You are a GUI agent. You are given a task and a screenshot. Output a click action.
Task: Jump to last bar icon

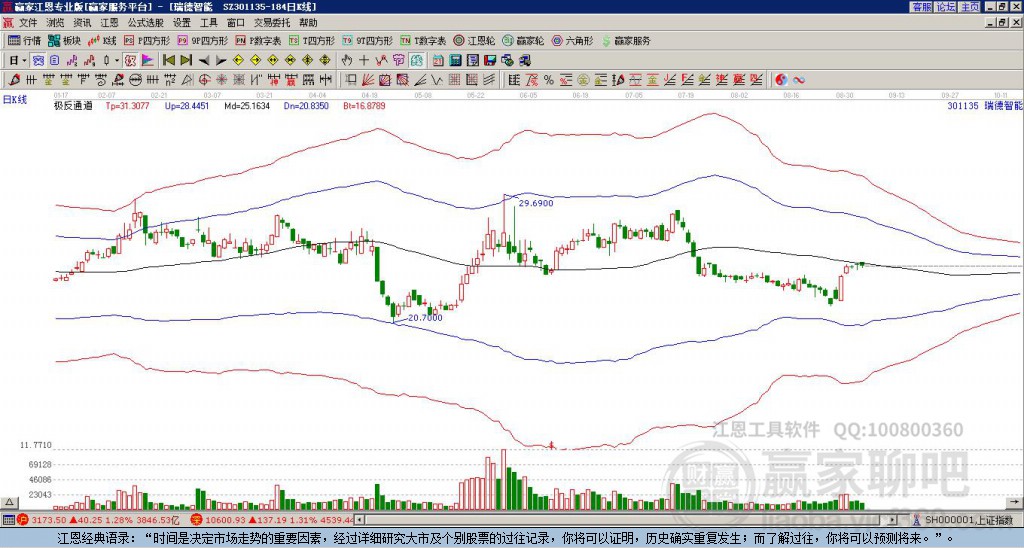click(186, 60)
